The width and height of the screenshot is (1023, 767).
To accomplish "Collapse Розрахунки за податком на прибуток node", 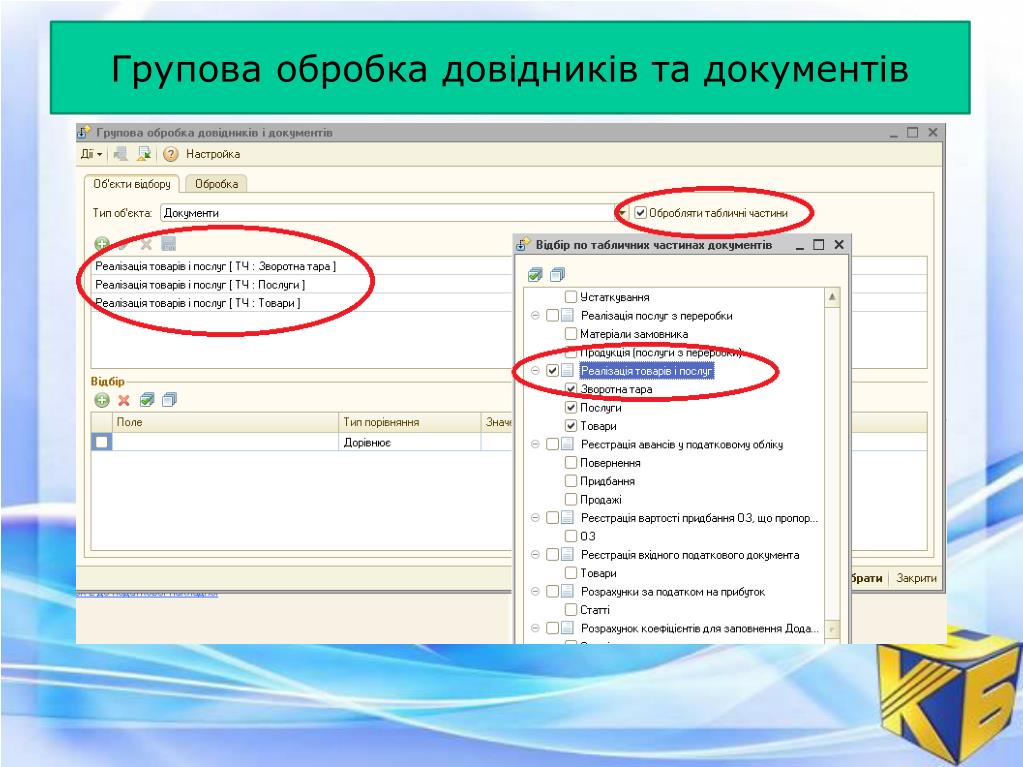I will click(x=535, y=592).
